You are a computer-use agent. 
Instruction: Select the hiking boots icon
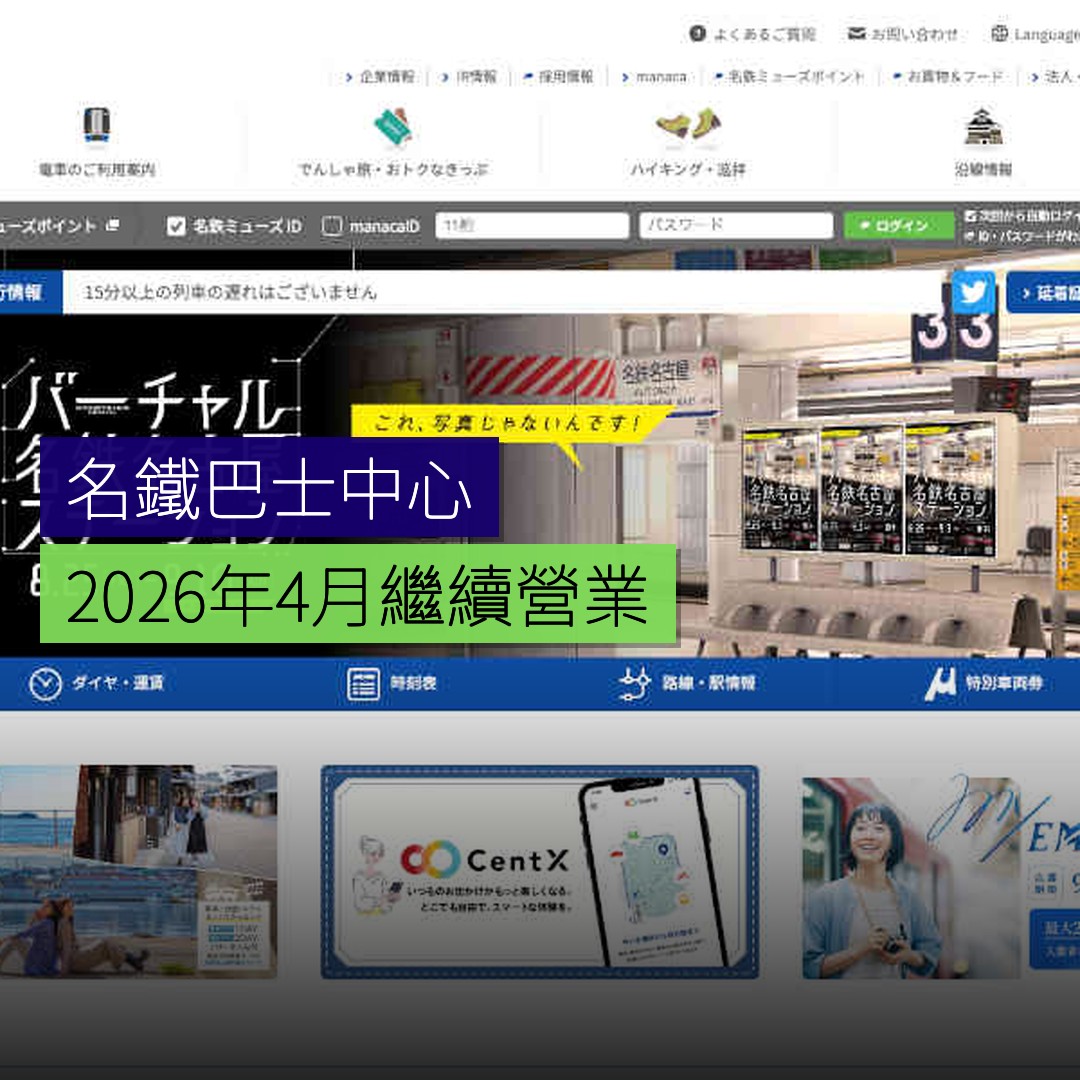tap(688, 126)
